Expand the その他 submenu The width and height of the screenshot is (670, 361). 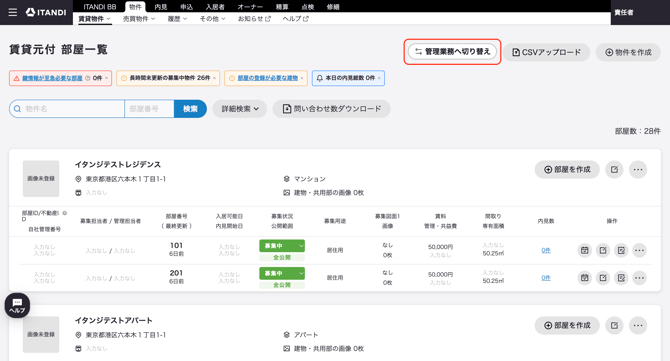click(x=212, y=19)
